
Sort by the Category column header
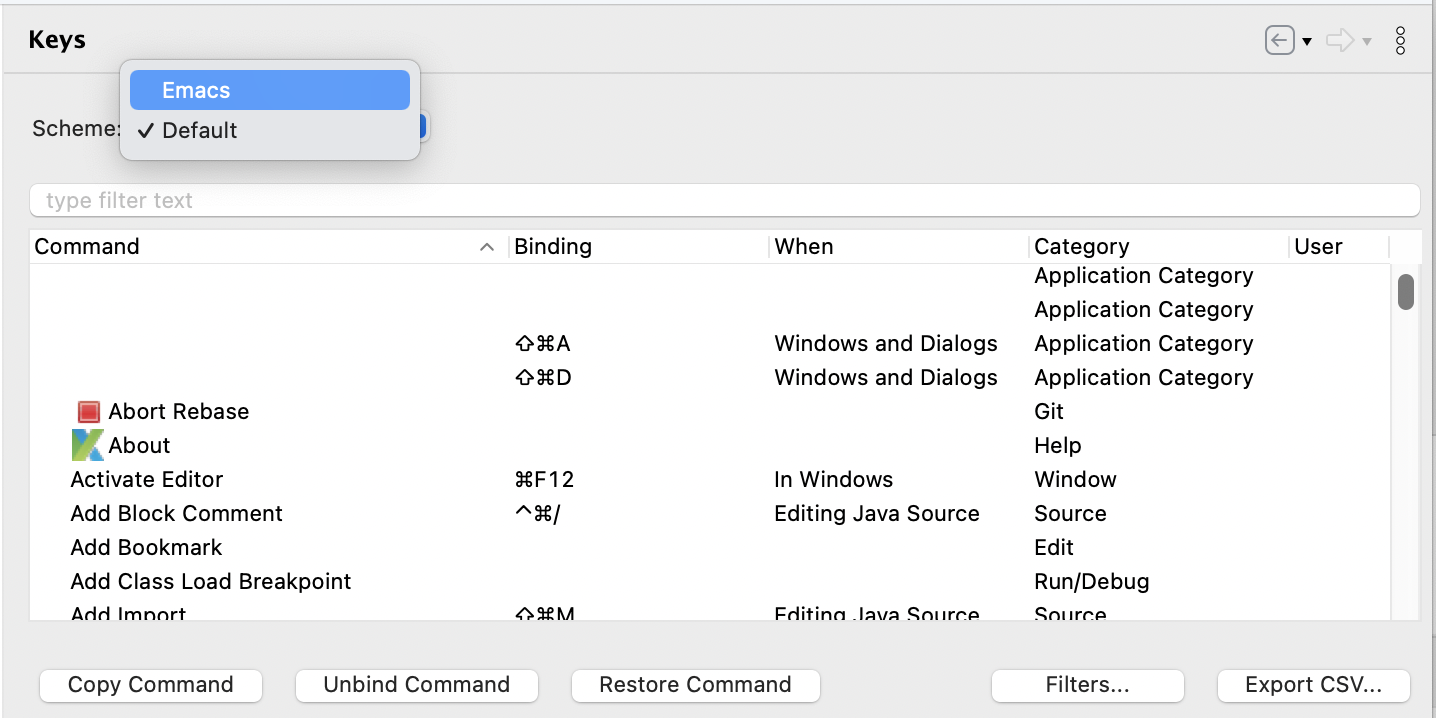pyautogui.click(x=1158, y=247)
